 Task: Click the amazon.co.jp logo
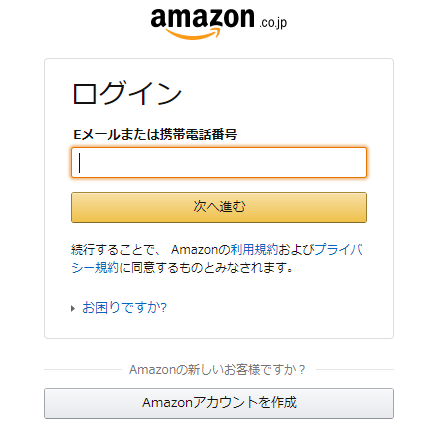[219, 23]
